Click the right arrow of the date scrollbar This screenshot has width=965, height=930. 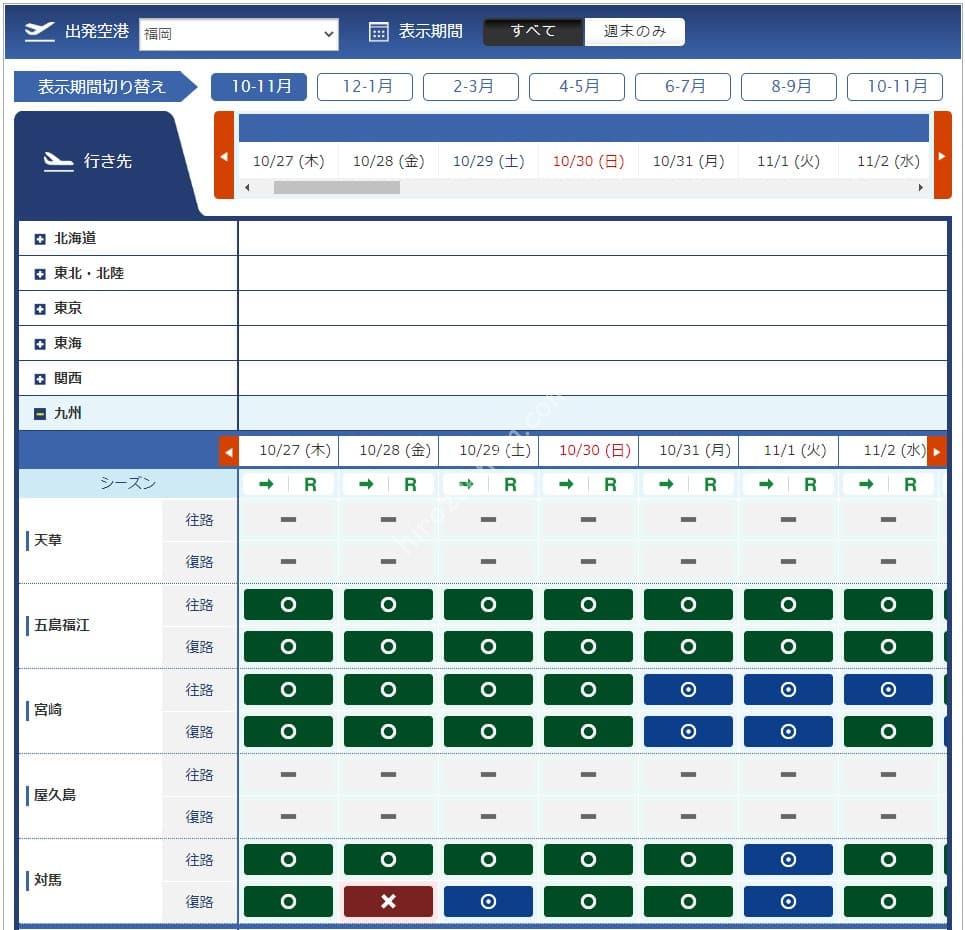pos(921,187)
